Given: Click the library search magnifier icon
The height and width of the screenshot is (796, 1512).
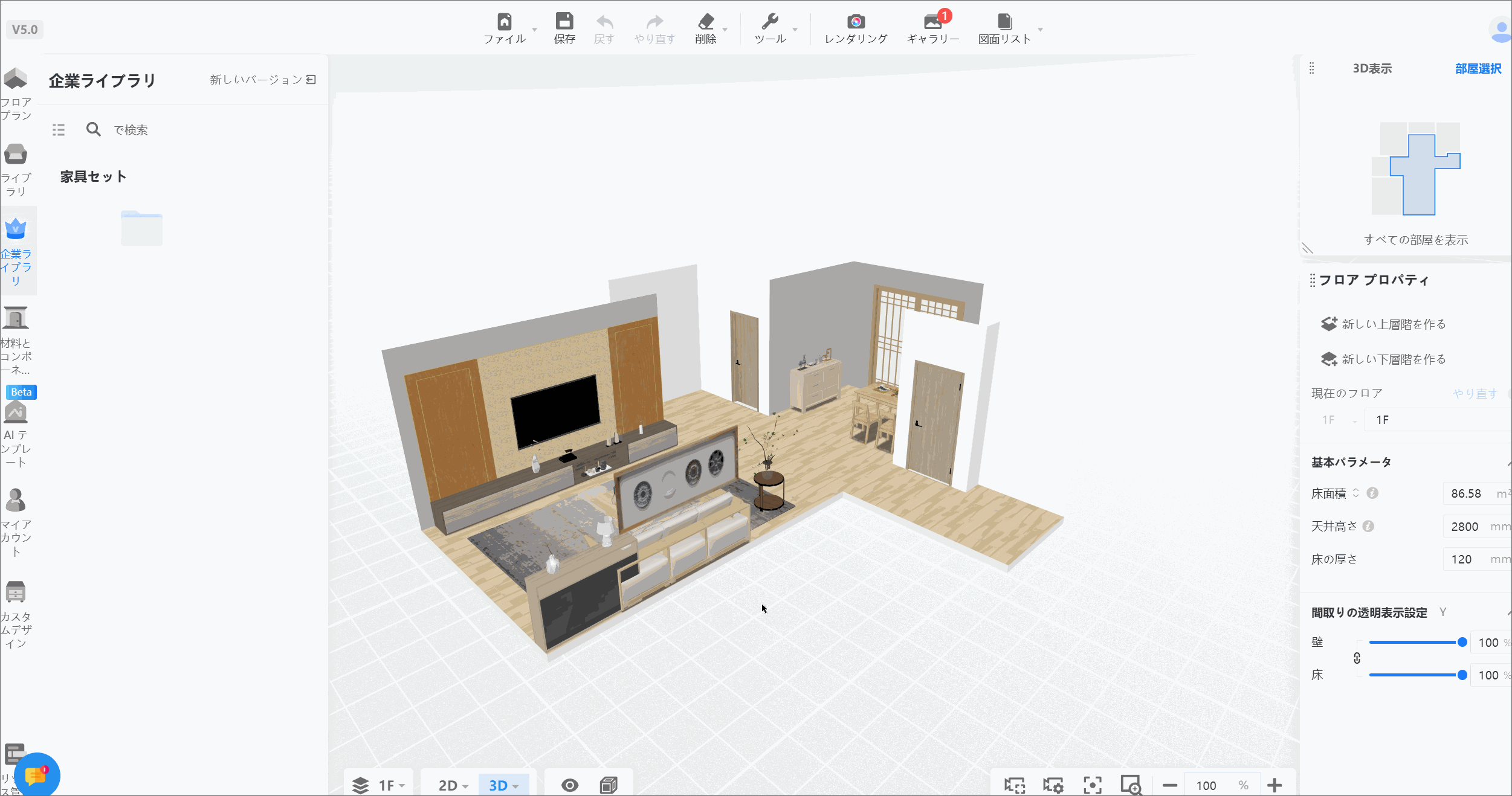Looking at the screenshot, I should 93,129.
